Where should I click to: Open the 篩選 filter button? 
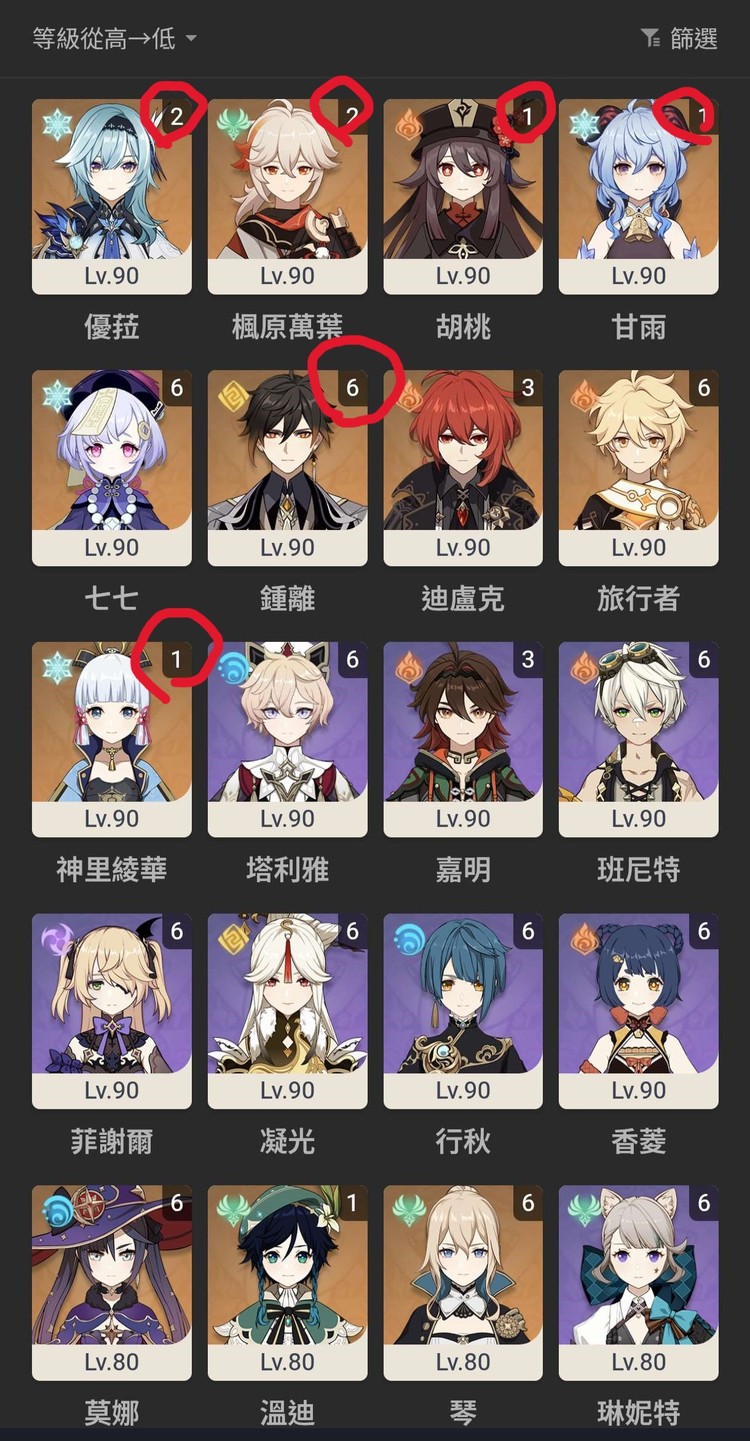pos(679,39)
